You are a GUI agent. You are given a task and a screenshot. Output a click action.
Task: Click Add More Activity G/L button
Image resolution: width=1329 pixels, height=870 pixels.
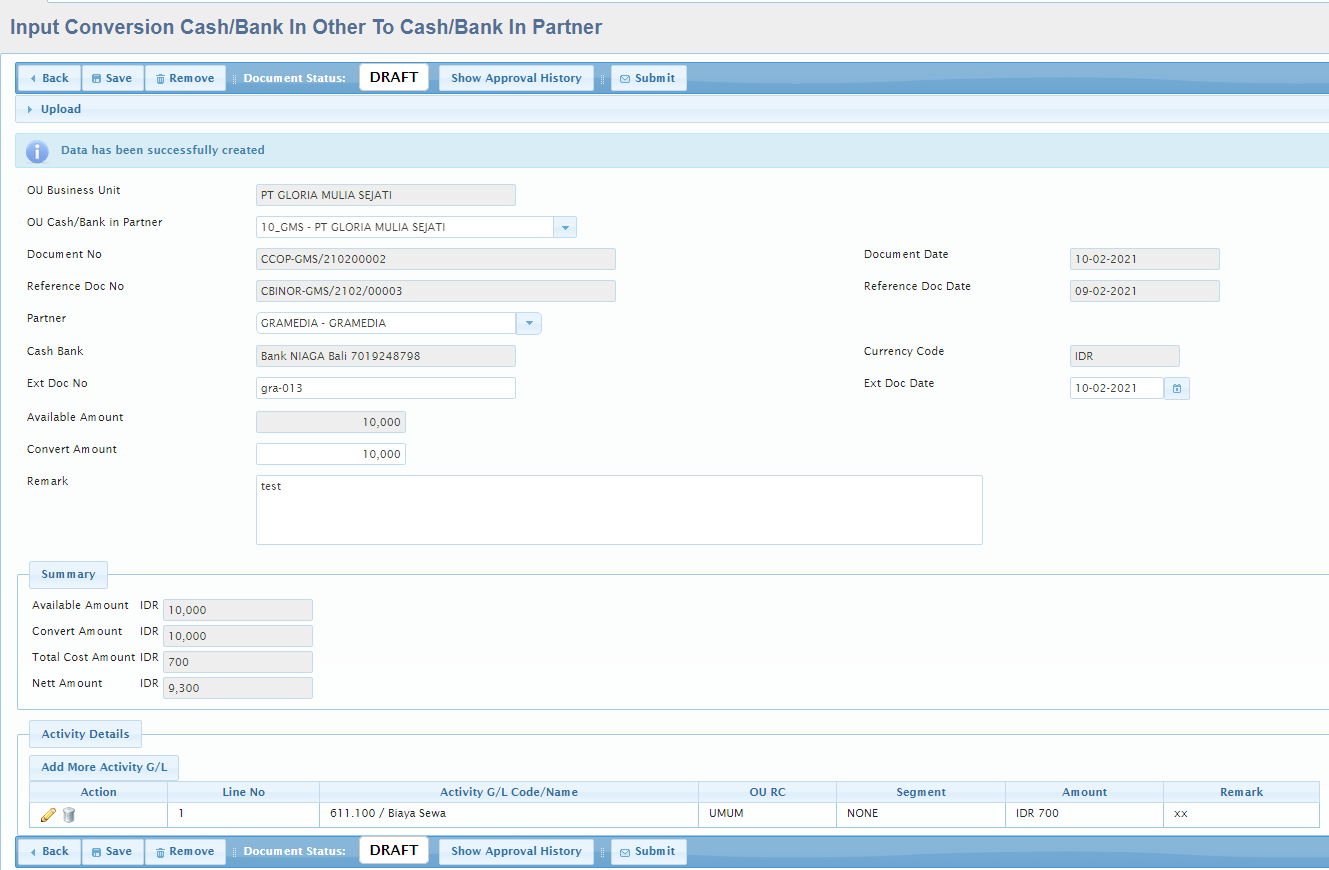coord(104,768)
